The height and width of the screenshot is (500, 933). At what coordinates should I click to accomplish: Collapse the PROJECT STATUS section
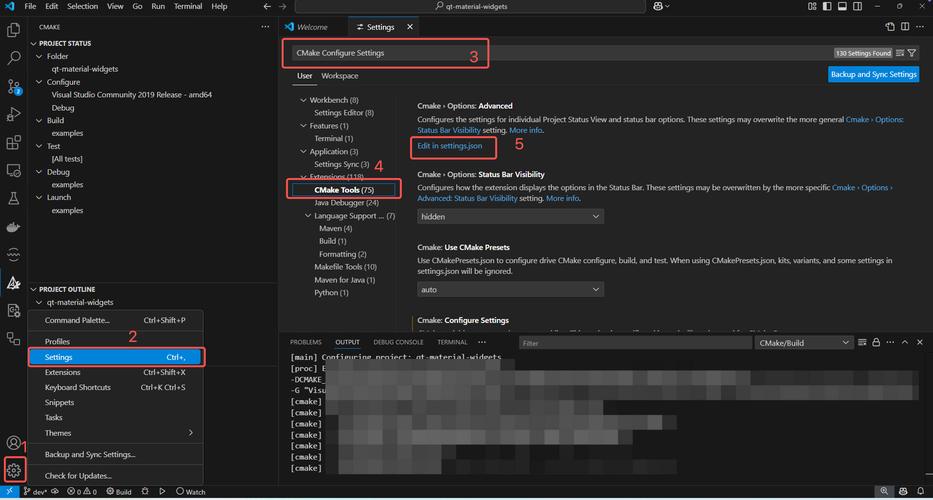click(x=33, y=43)
